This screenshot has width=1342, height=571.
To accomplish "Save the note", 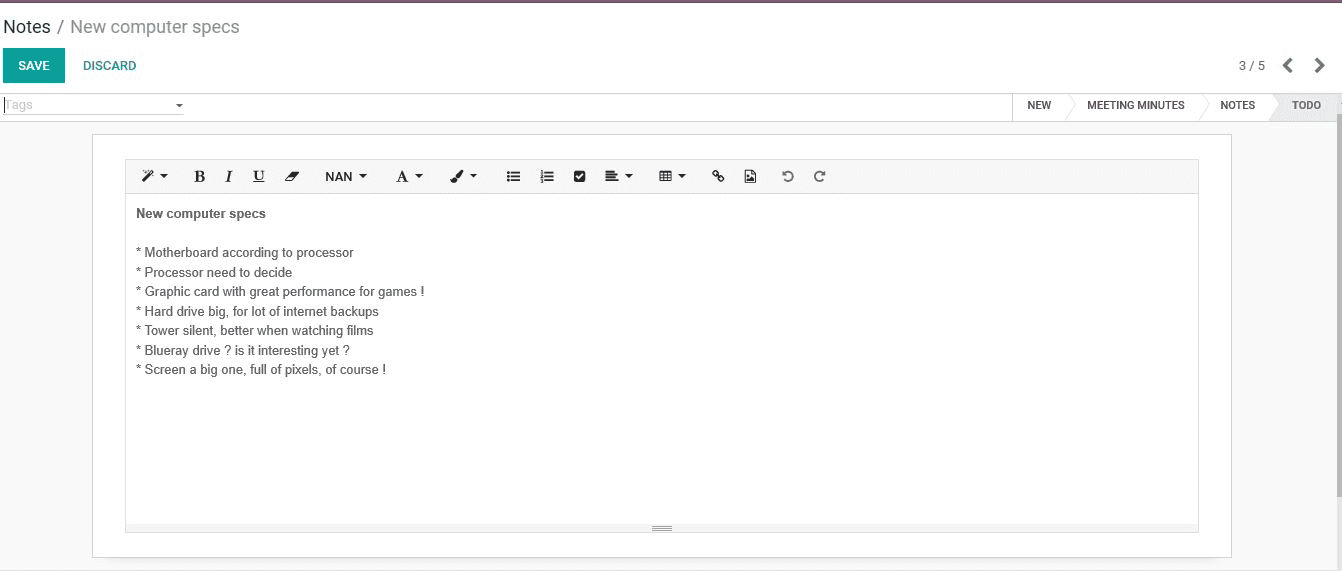I will tap(34, 66).
